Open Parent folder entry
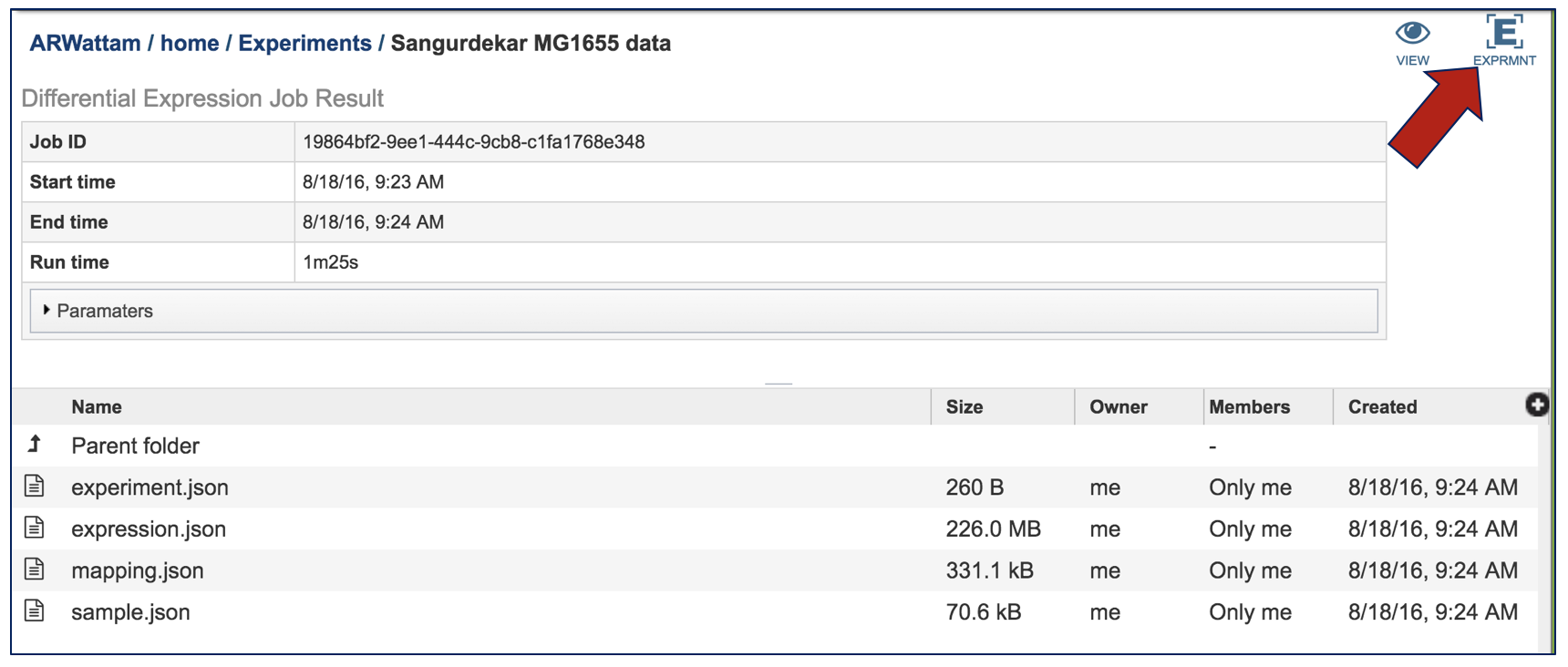The image size is (1568, 667). click(x=135, y=446)
